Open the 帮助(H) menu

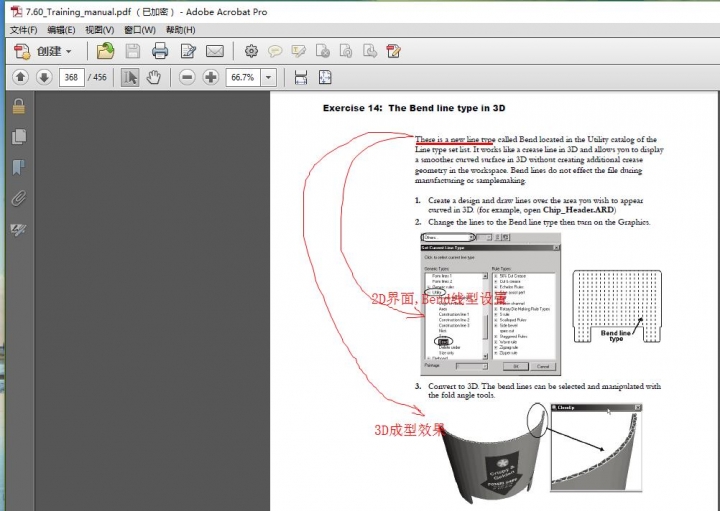click(181, 30)
